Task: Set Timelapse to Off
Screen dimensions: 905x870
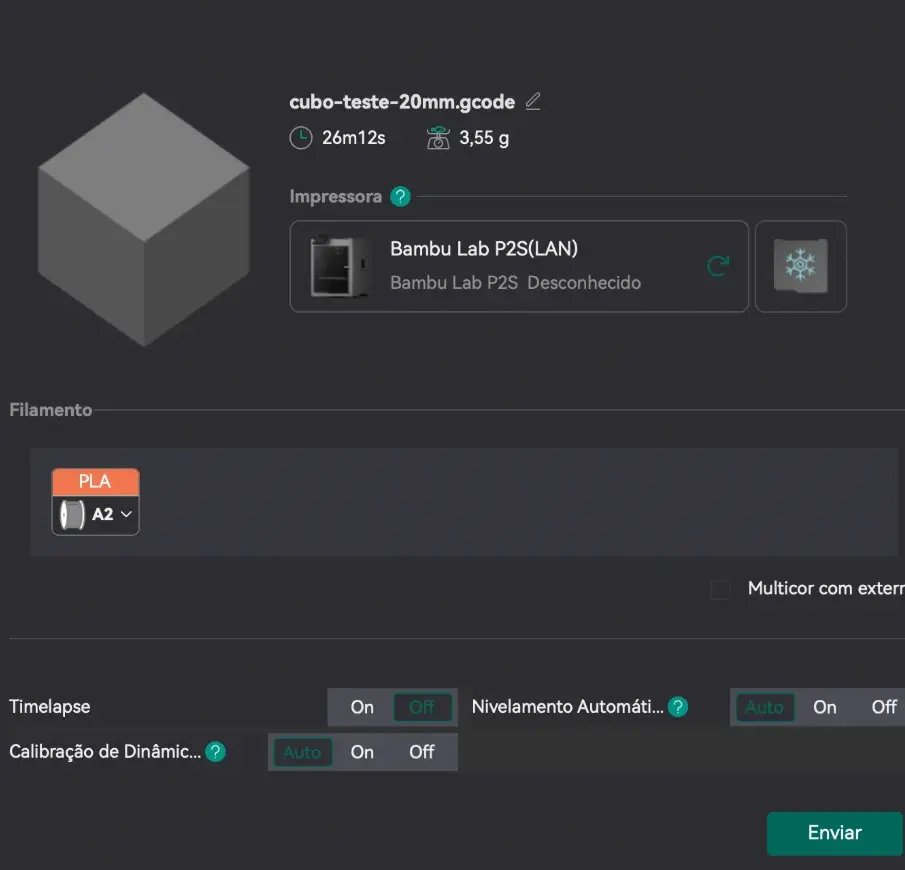Action: point(422,707)
